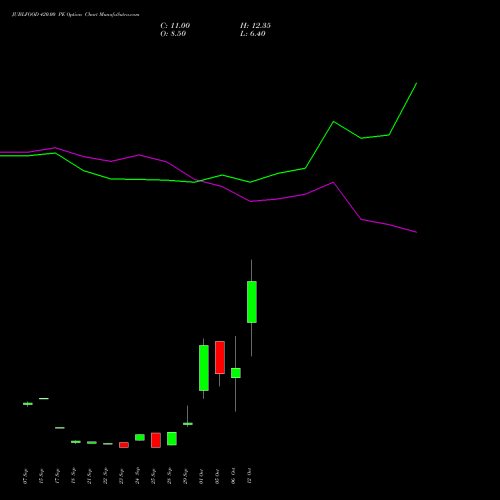Click the peak of the green line

click(x=416, y=83)
